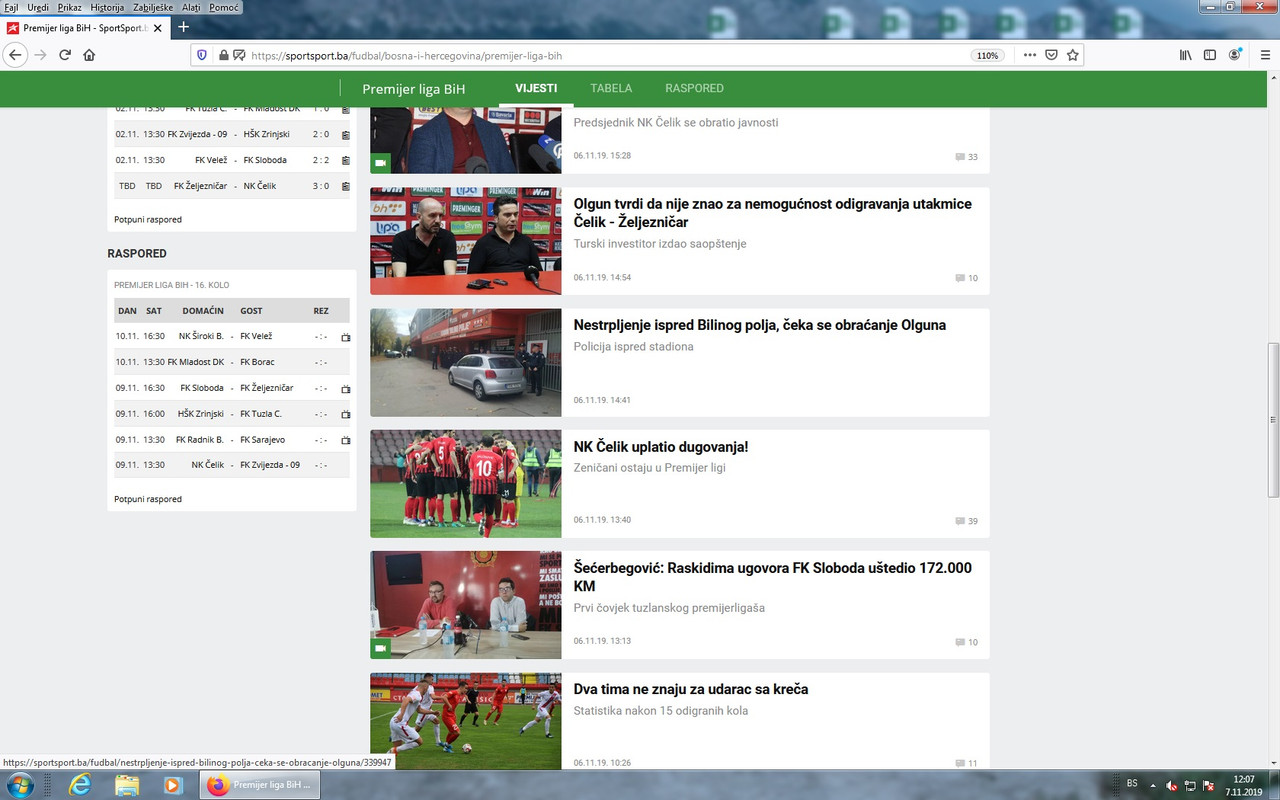Select VIJESTI tab
The height and width of the screenshot is (800, 1280).
(536, 88)
